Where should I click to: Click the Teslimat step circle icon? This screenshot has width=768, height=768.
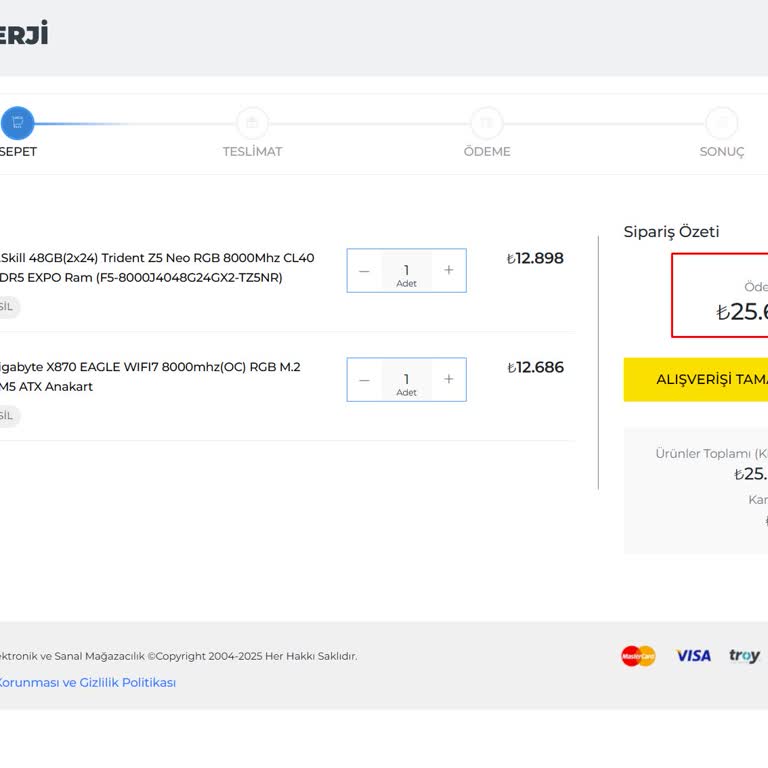click(252, 123)
